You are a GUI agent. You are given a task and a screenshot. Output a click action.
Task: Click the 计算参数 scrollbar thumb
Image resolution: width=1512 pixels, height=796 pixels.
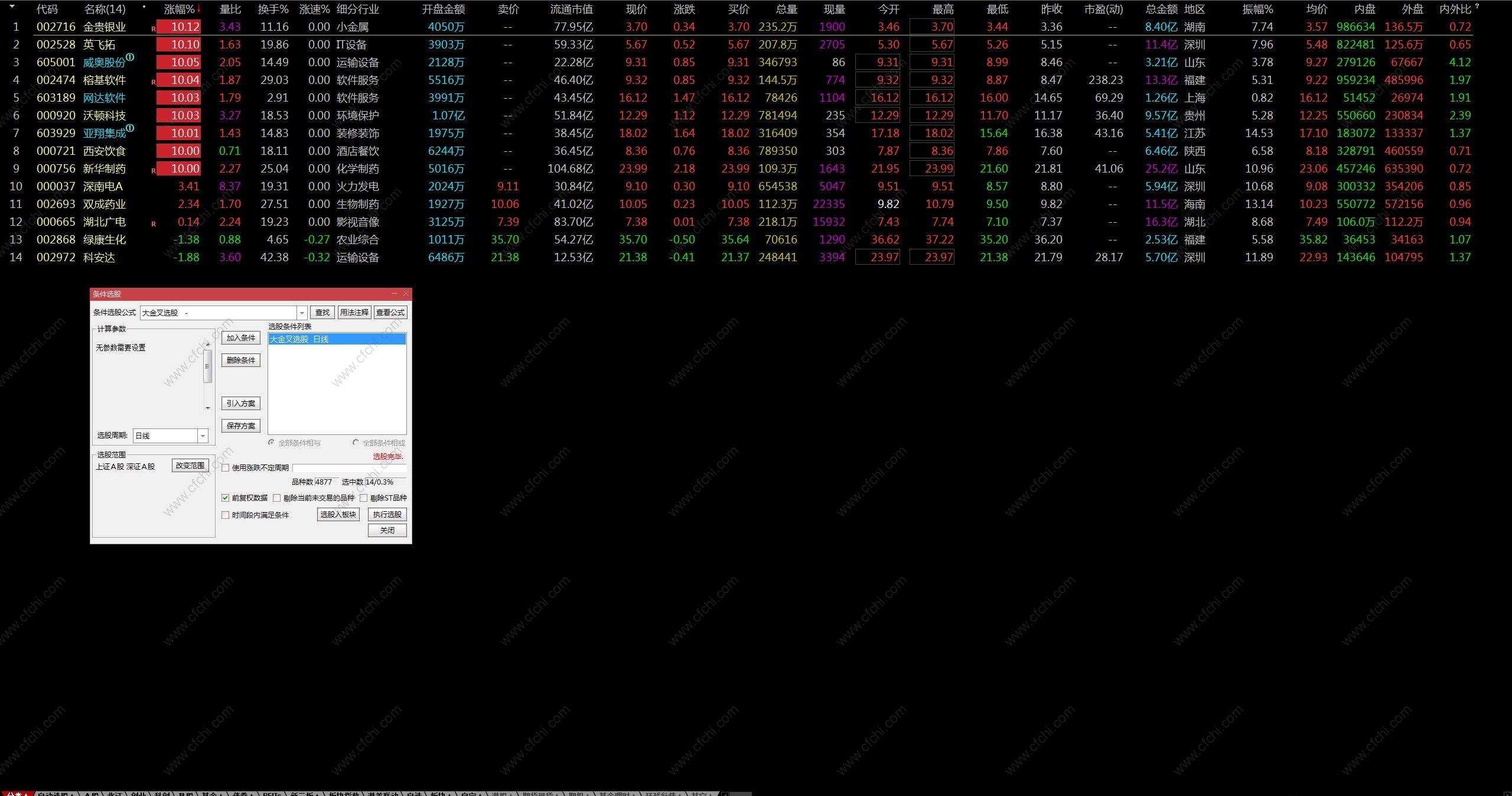click(x=207, y=366)
